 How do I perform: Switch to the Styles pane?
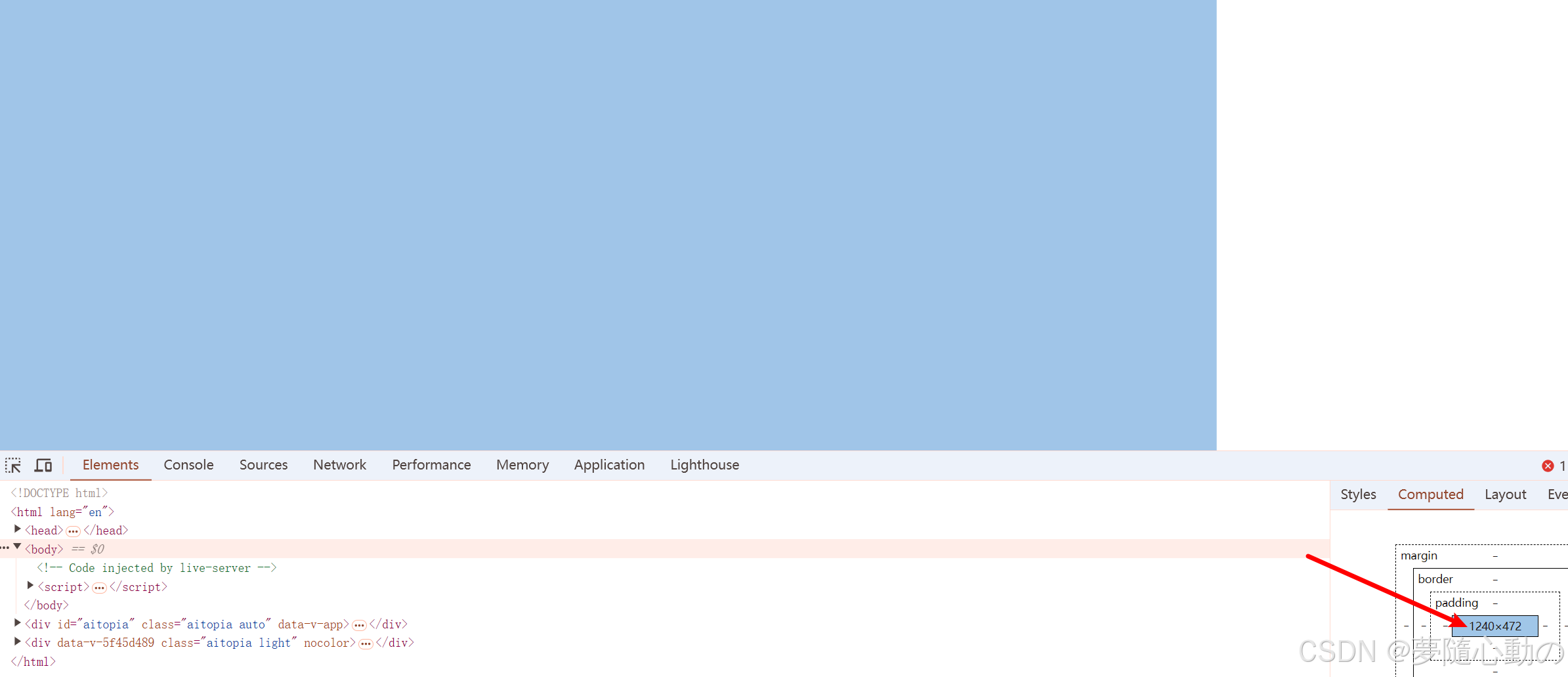[1358, 494]
